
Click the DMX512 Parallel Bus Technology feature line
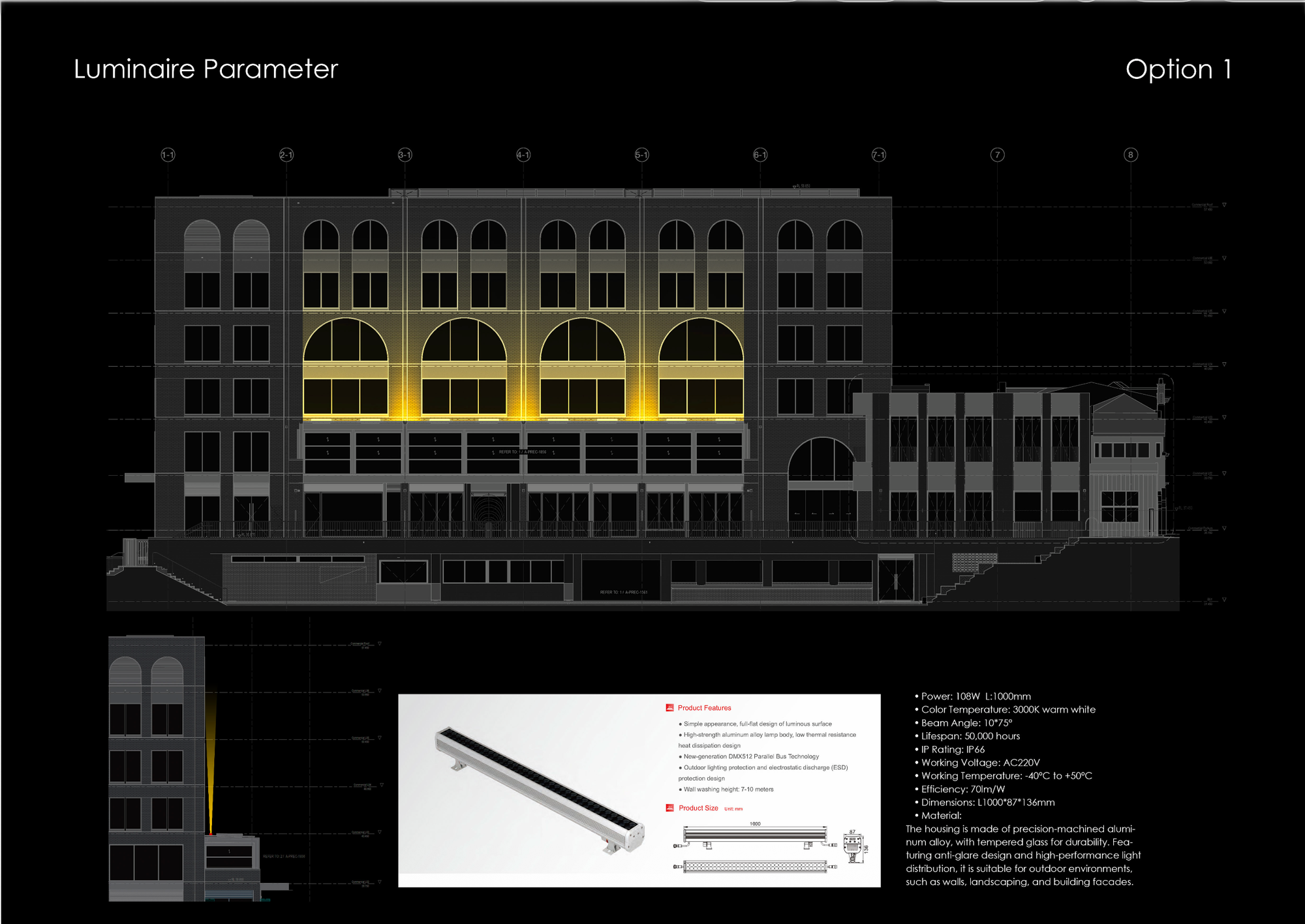(x=750, y=756)
